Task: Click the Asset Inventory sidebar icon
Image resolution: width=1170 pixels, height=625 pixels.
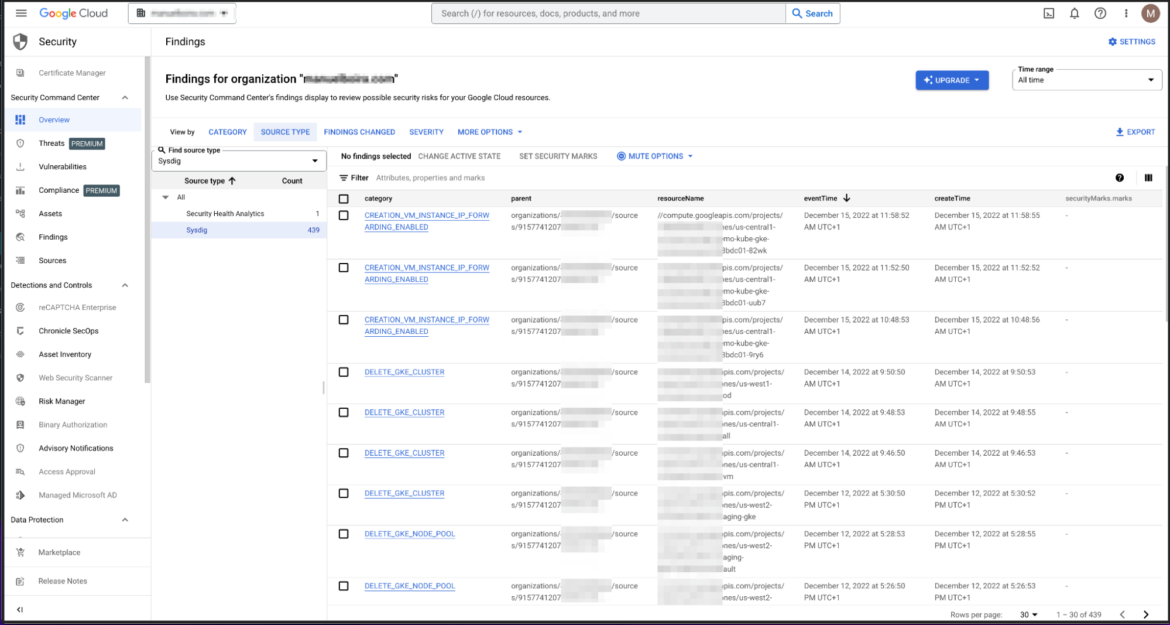Action: [x=20, y=354]
